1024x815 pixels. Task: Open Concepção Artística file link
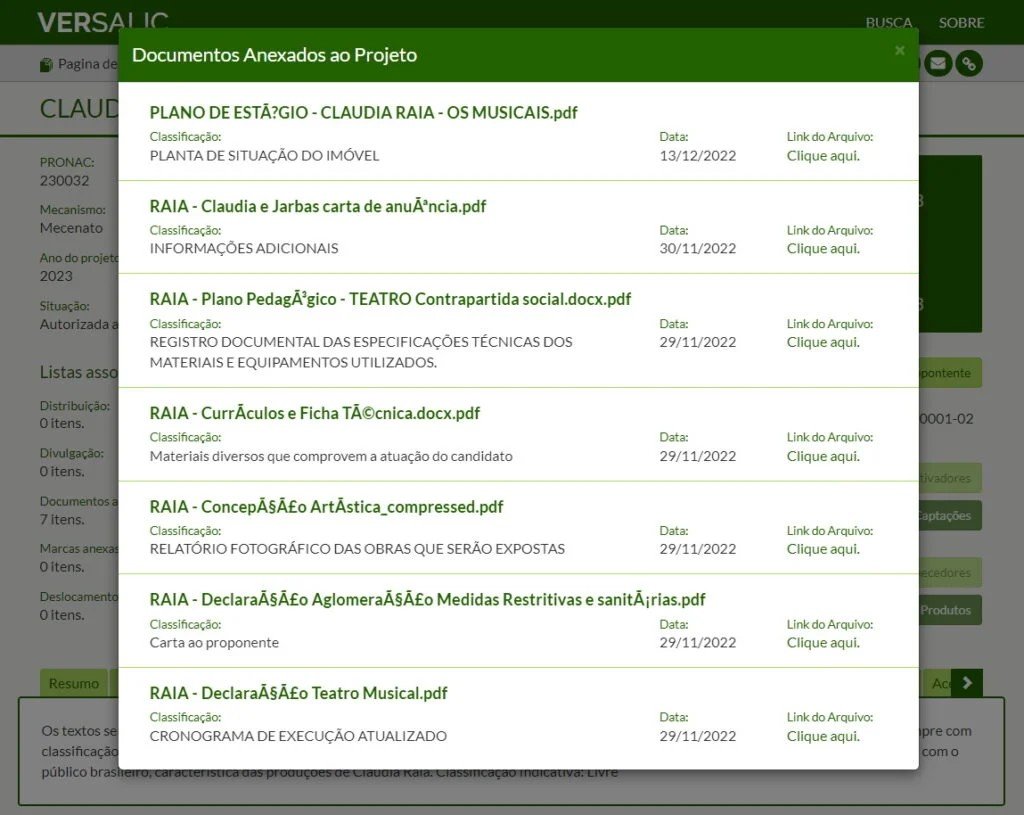(822, 549)
